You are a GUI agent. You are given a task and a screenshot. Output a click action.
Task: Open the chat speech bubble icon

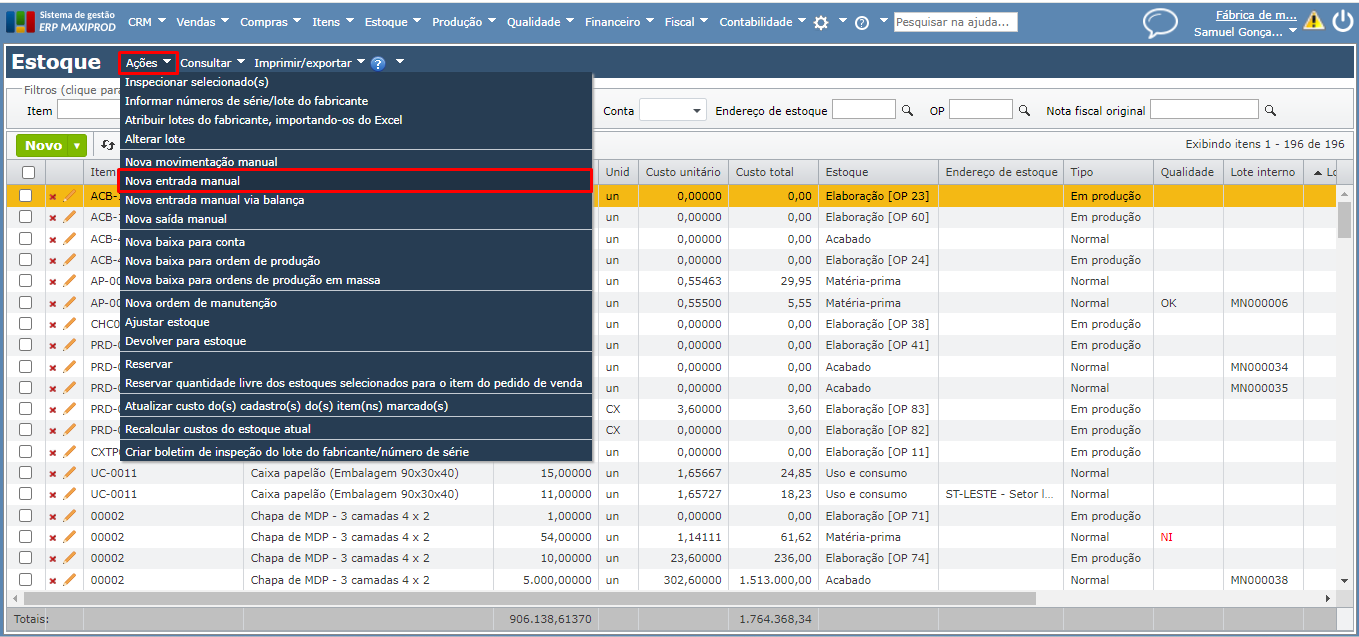[x=1160, y=23]
